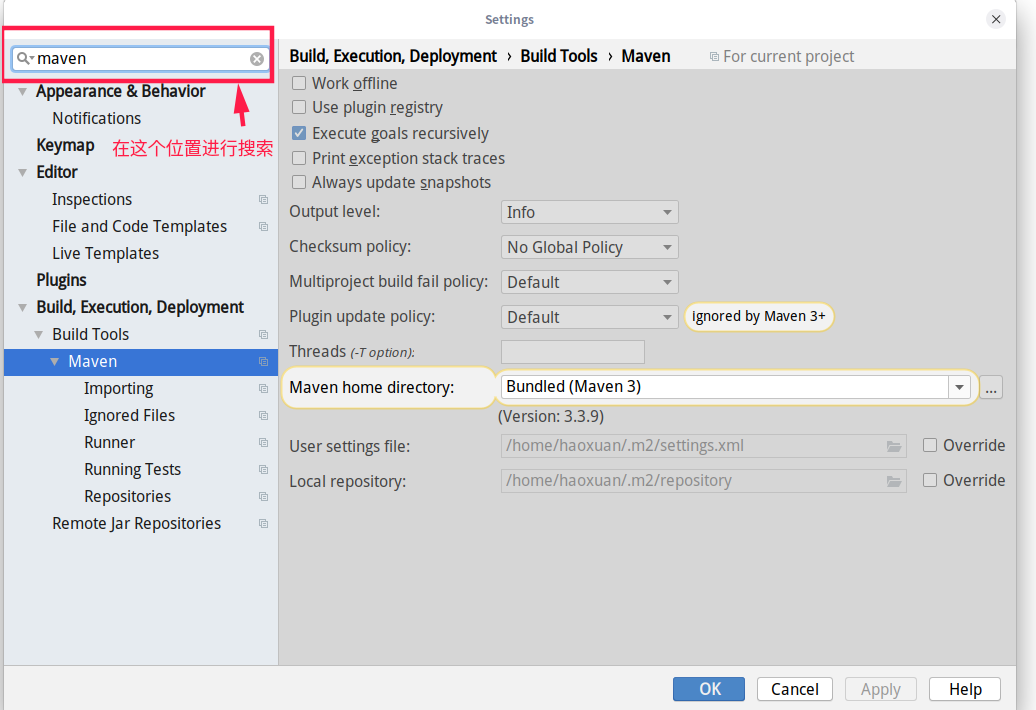
Task: Check Override for the user settings file
Action: [x=929, y=445]
